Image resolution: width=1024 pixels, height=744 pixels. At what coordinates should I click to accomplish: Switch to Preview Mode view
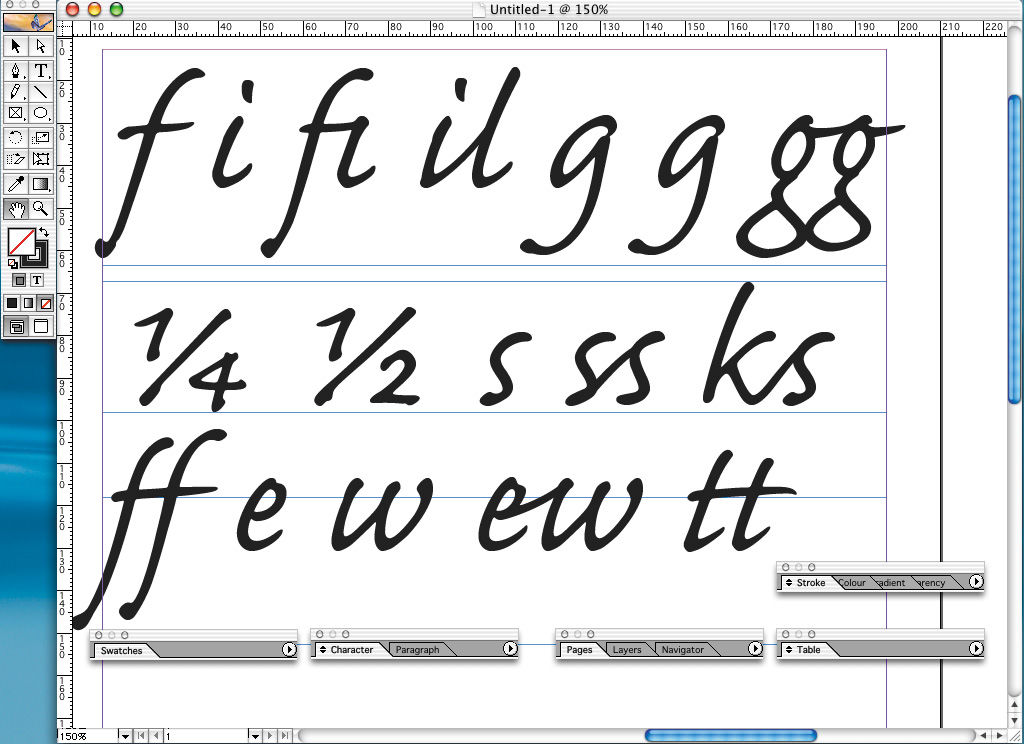tap(41, 326)
